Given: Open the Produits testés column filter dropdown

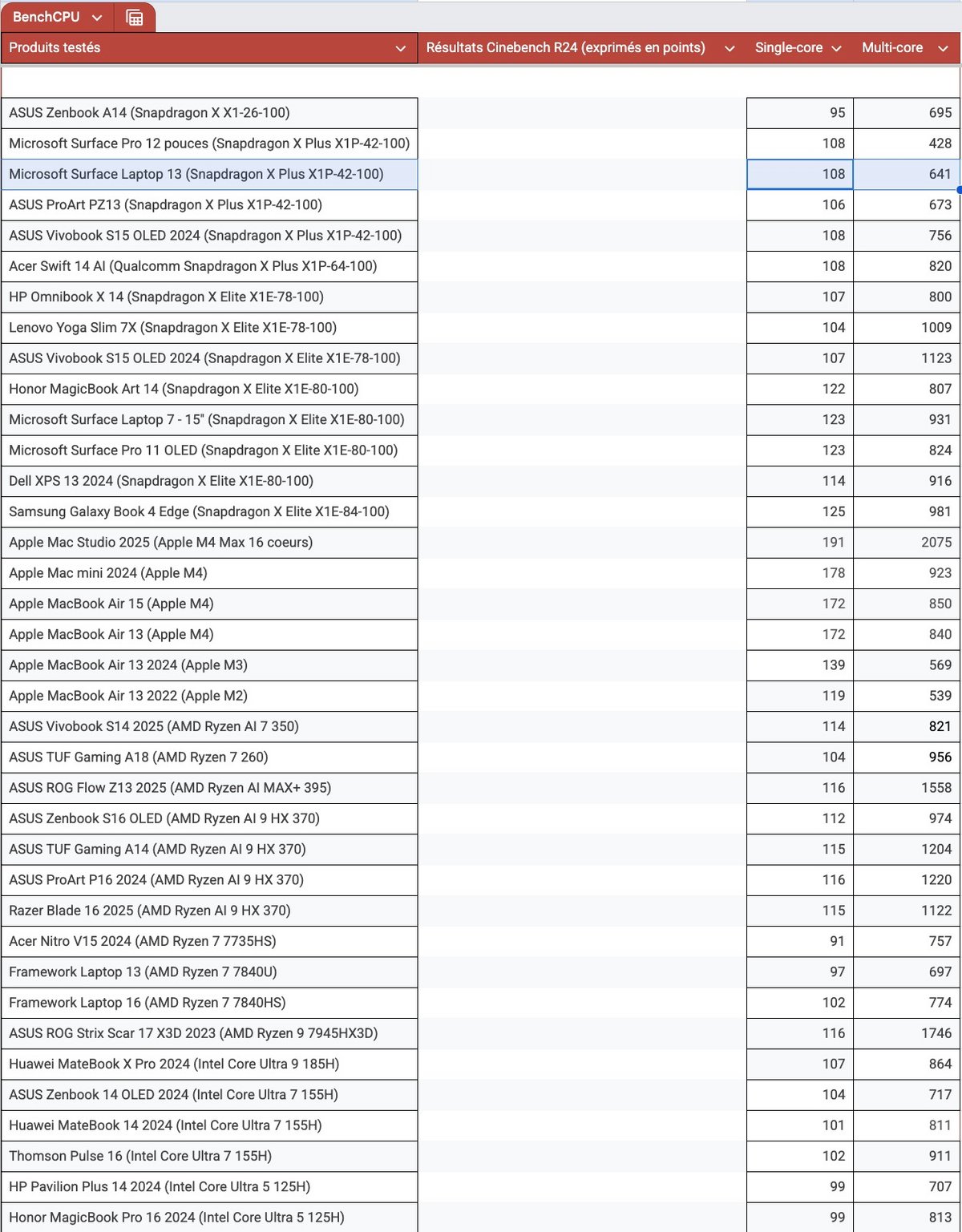Looking at the screenshot, I should tap(401, 48).
